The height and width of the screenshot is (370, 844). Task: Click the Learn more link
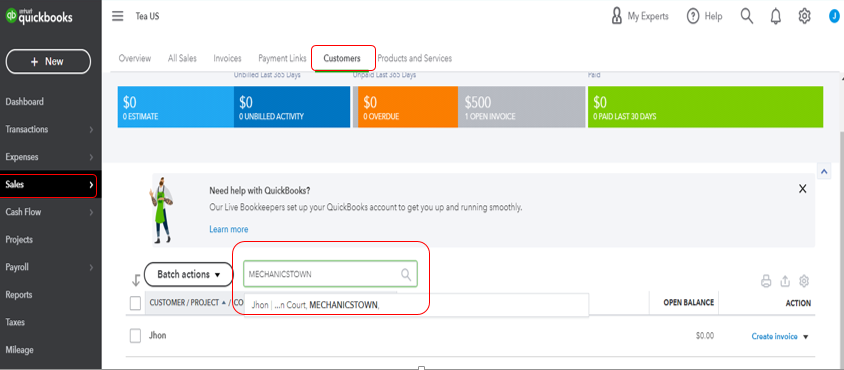coord(229,229)
